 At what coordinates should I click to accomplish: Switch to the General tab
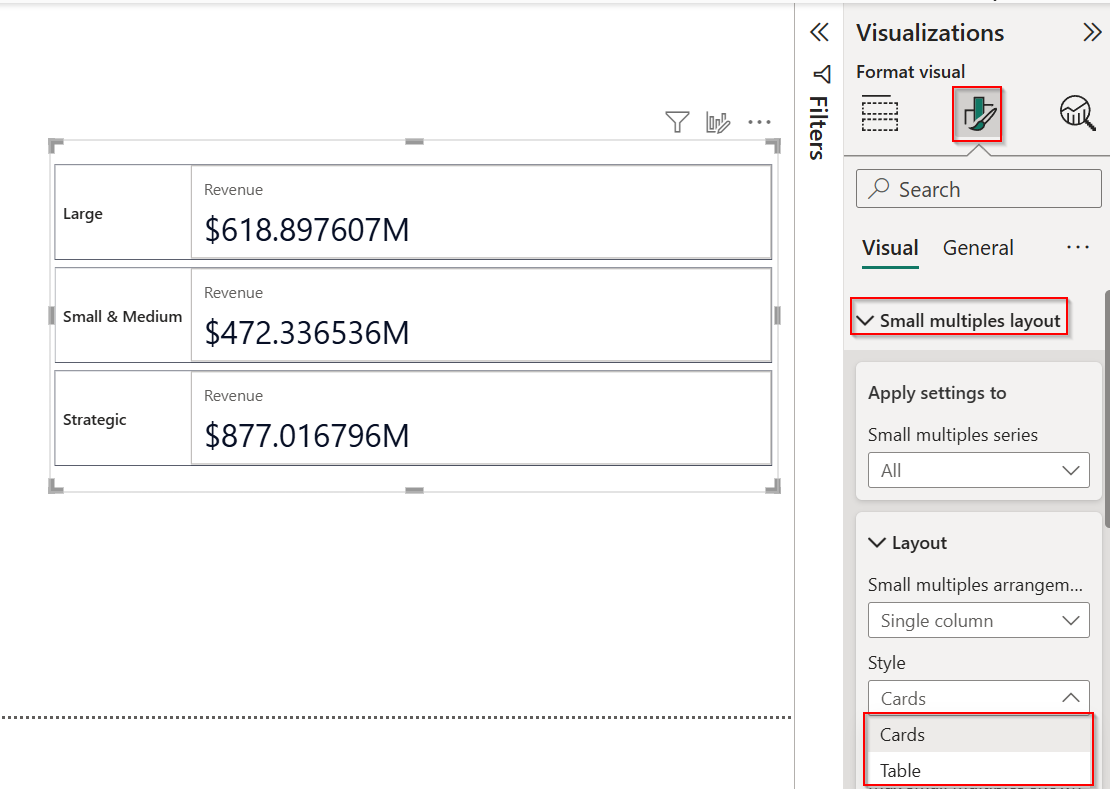coord(978,248)
